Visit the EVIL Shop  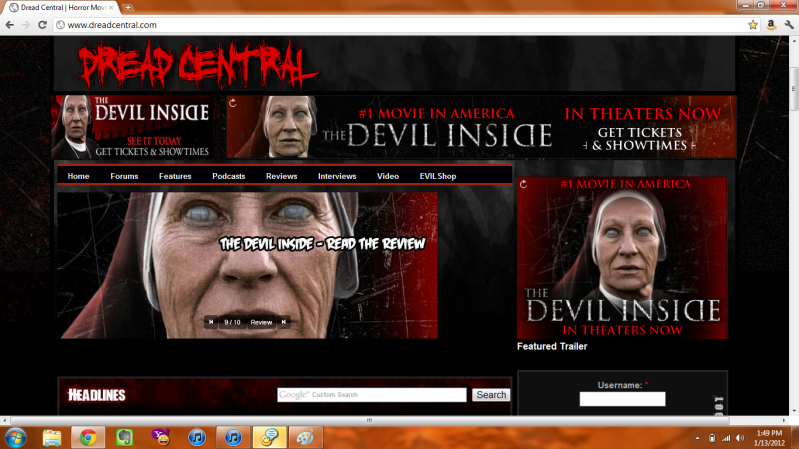pyautogui.click(x=438, y=176)
